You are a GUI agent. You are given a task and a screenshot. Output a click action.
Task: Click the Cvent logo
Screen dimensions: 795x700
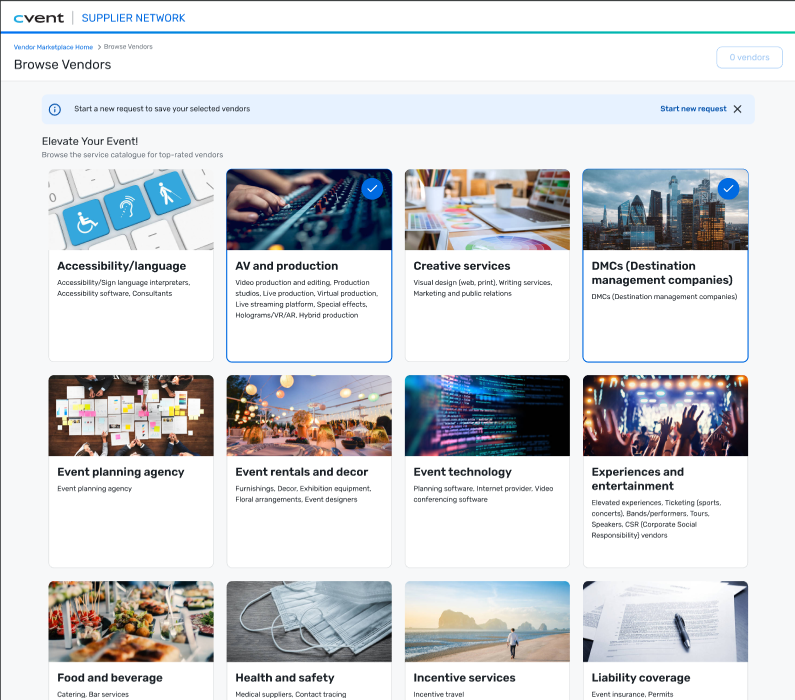coord(39,18)
